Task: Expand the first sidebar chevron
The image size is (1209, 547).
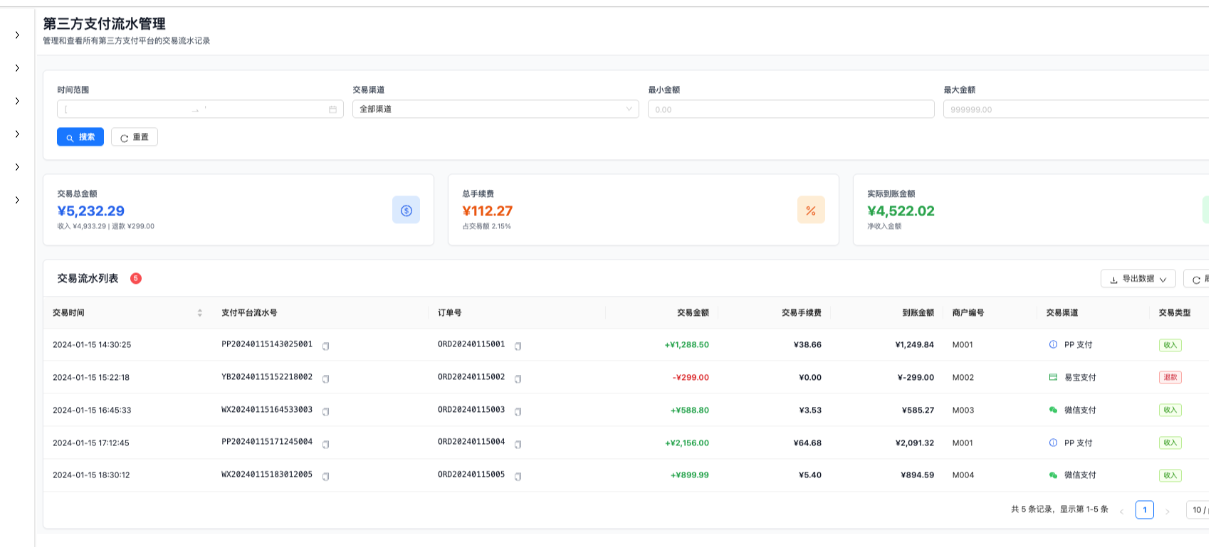Action: point(17,35)
